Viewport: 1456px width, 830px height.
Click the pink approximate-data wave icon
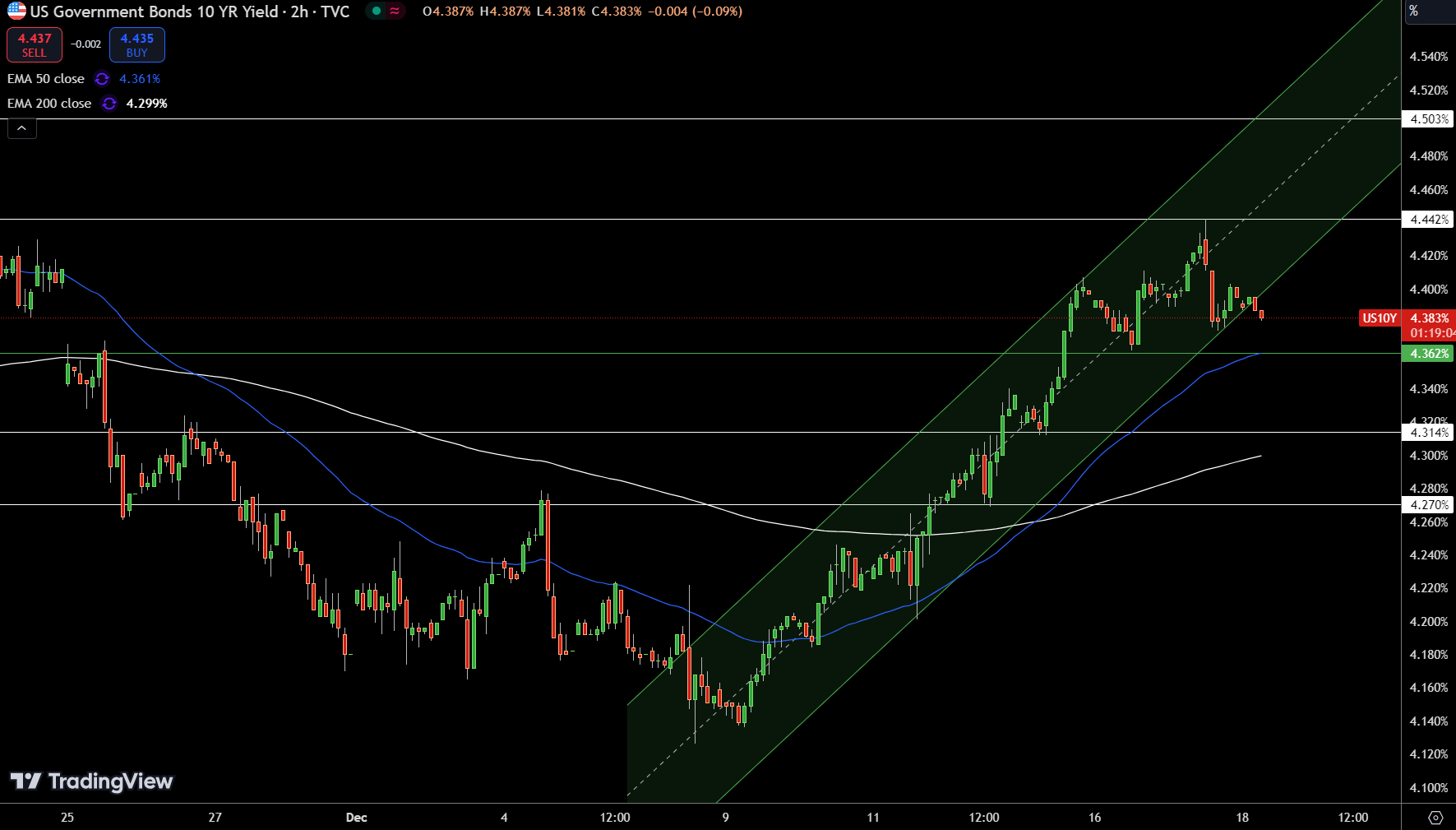(x=395, y=12)
